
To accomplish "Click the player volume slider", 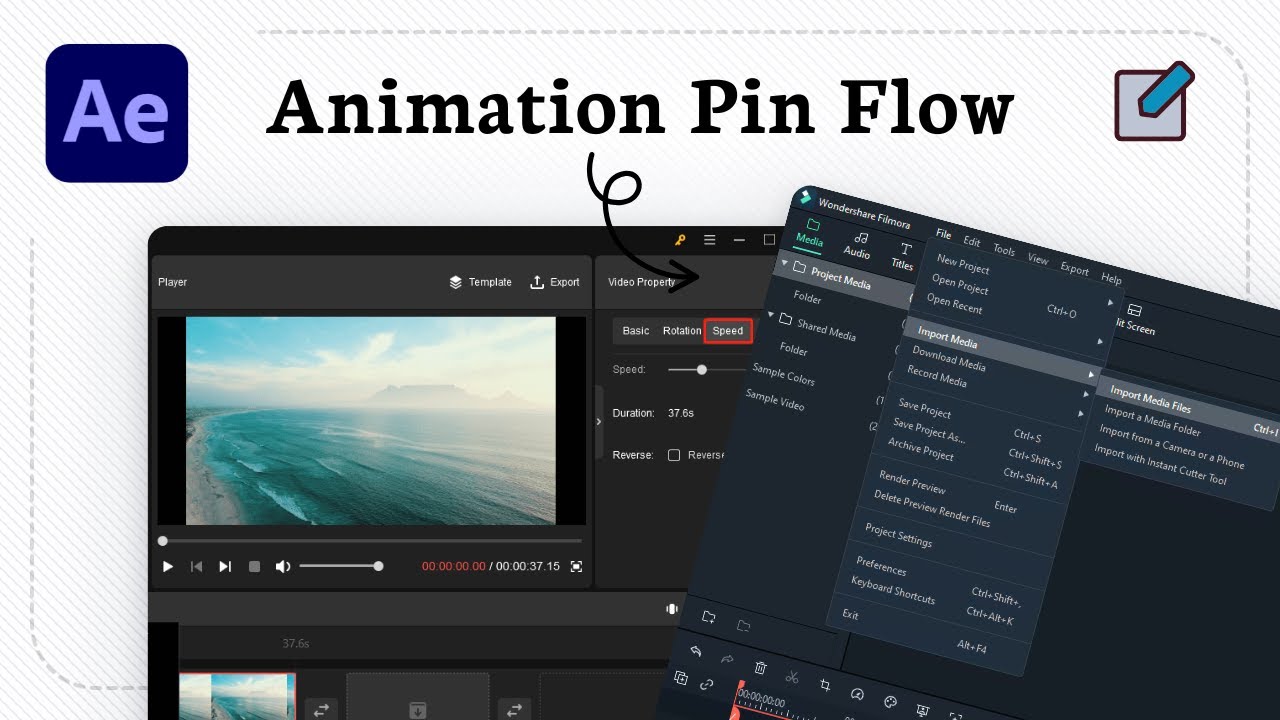I will [339, 566].
